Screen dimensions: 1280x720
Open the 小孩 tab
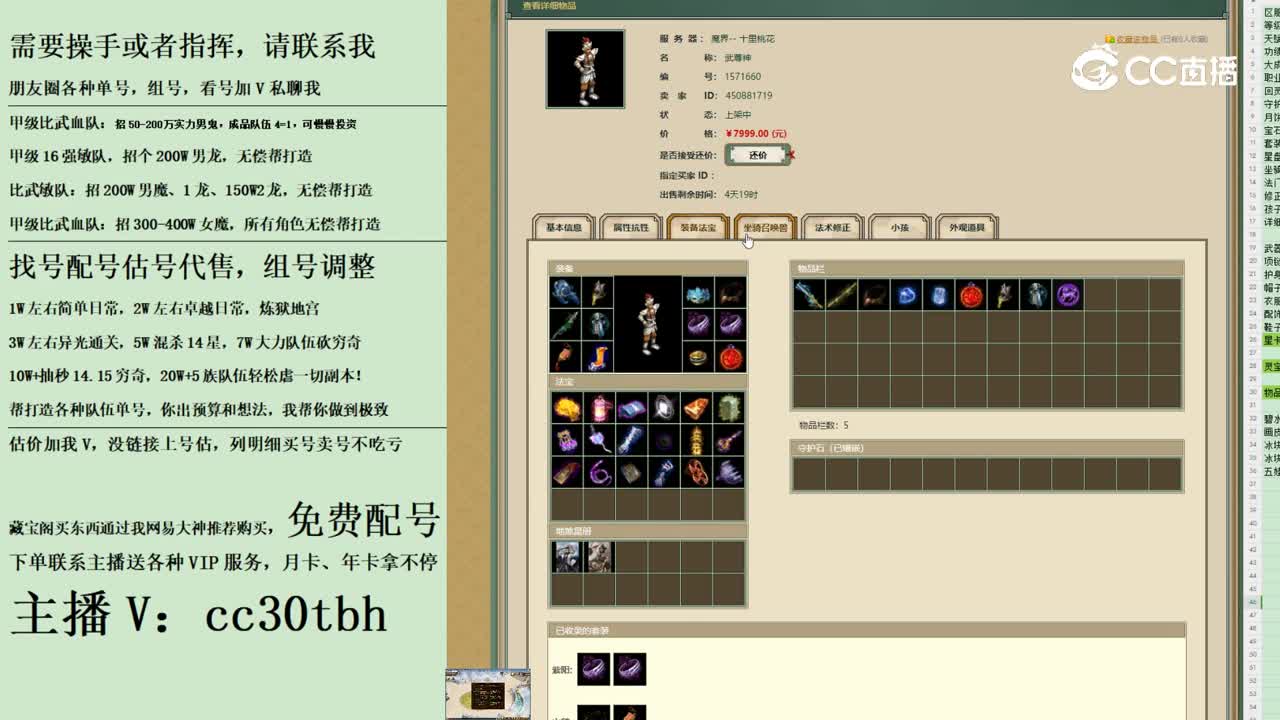[900, 228]
